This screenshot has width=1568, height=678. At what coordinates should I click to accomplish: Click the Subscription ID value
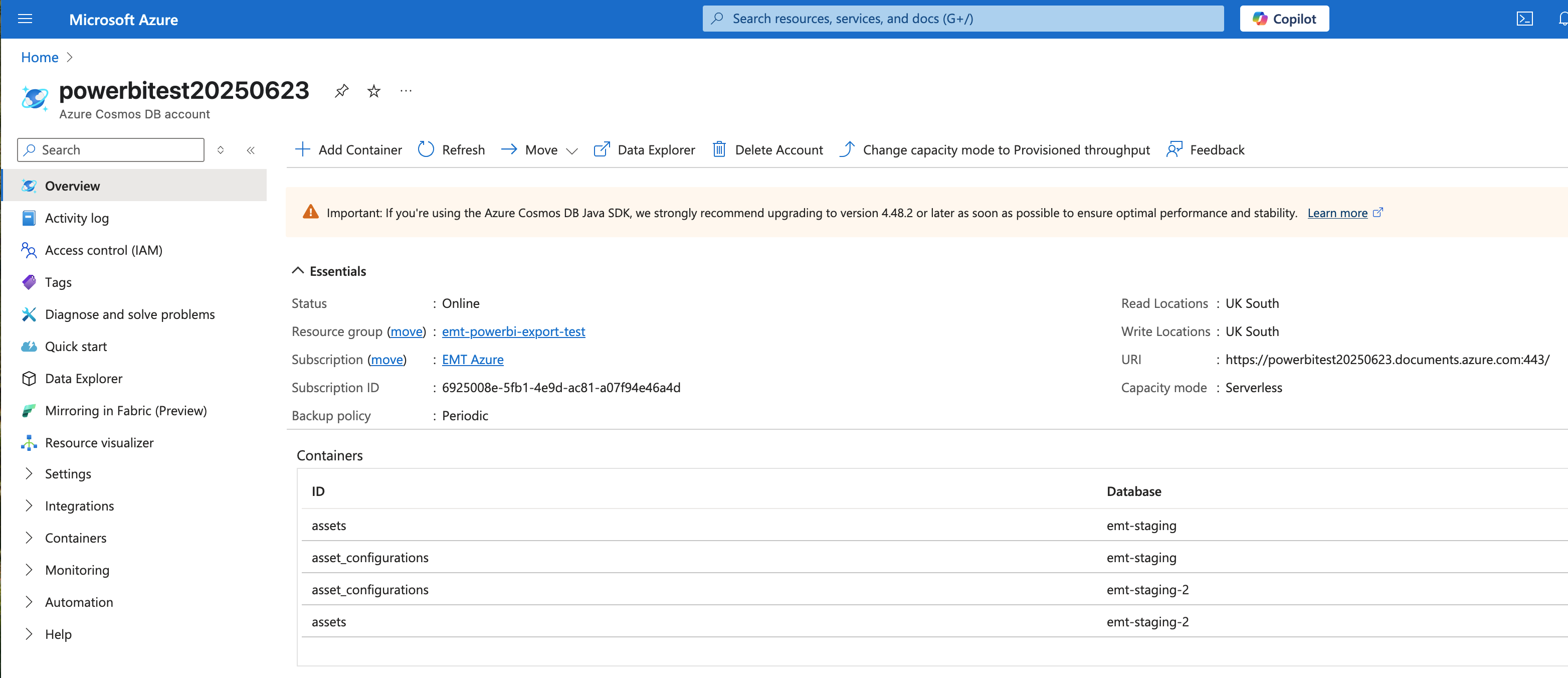561,388
